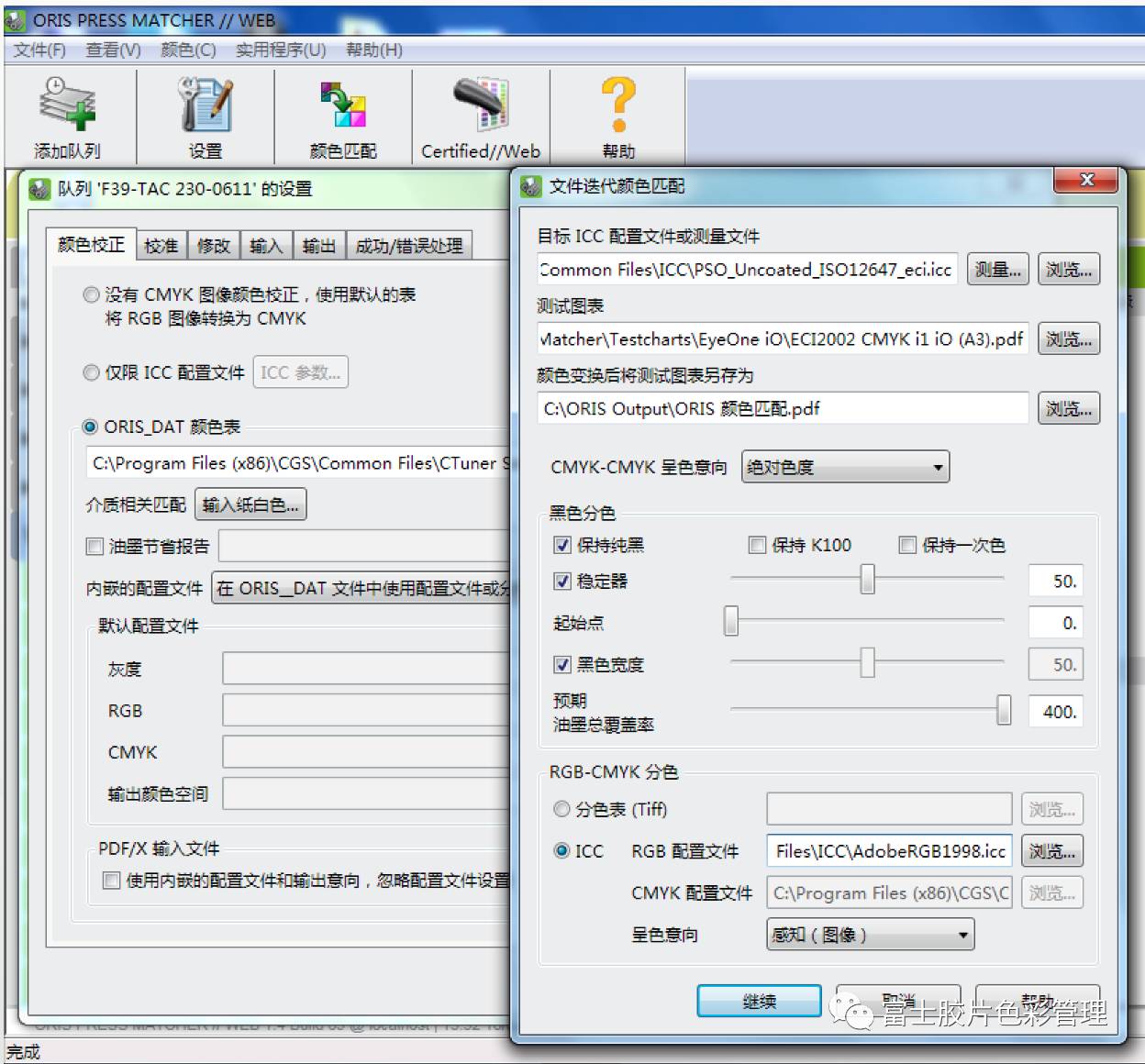1145x1064 pixels.
Task: Browse for the 目标 ICC 配置文件
Action: coord(1069,270)
